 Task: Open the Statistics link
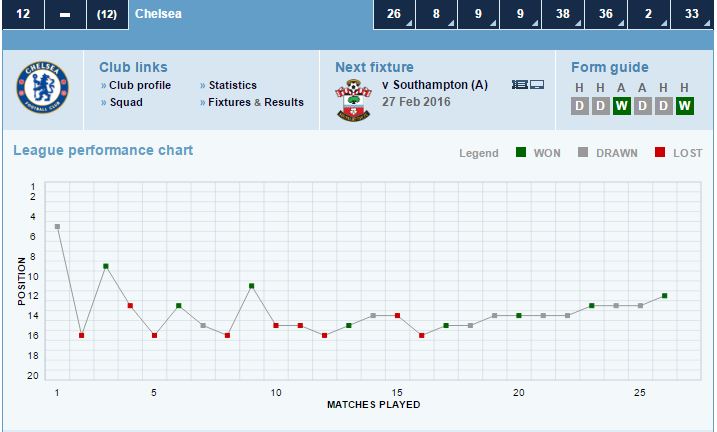point(232,85)
